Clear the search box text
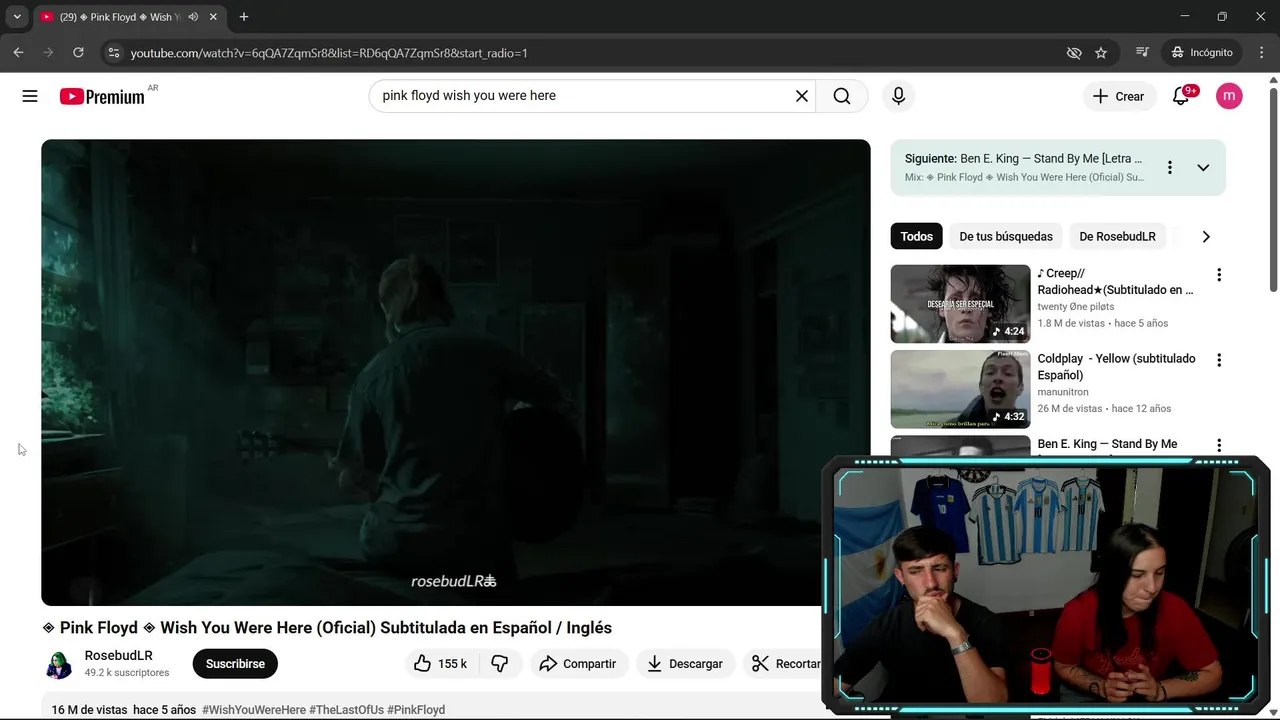 [x=801, y=96]
